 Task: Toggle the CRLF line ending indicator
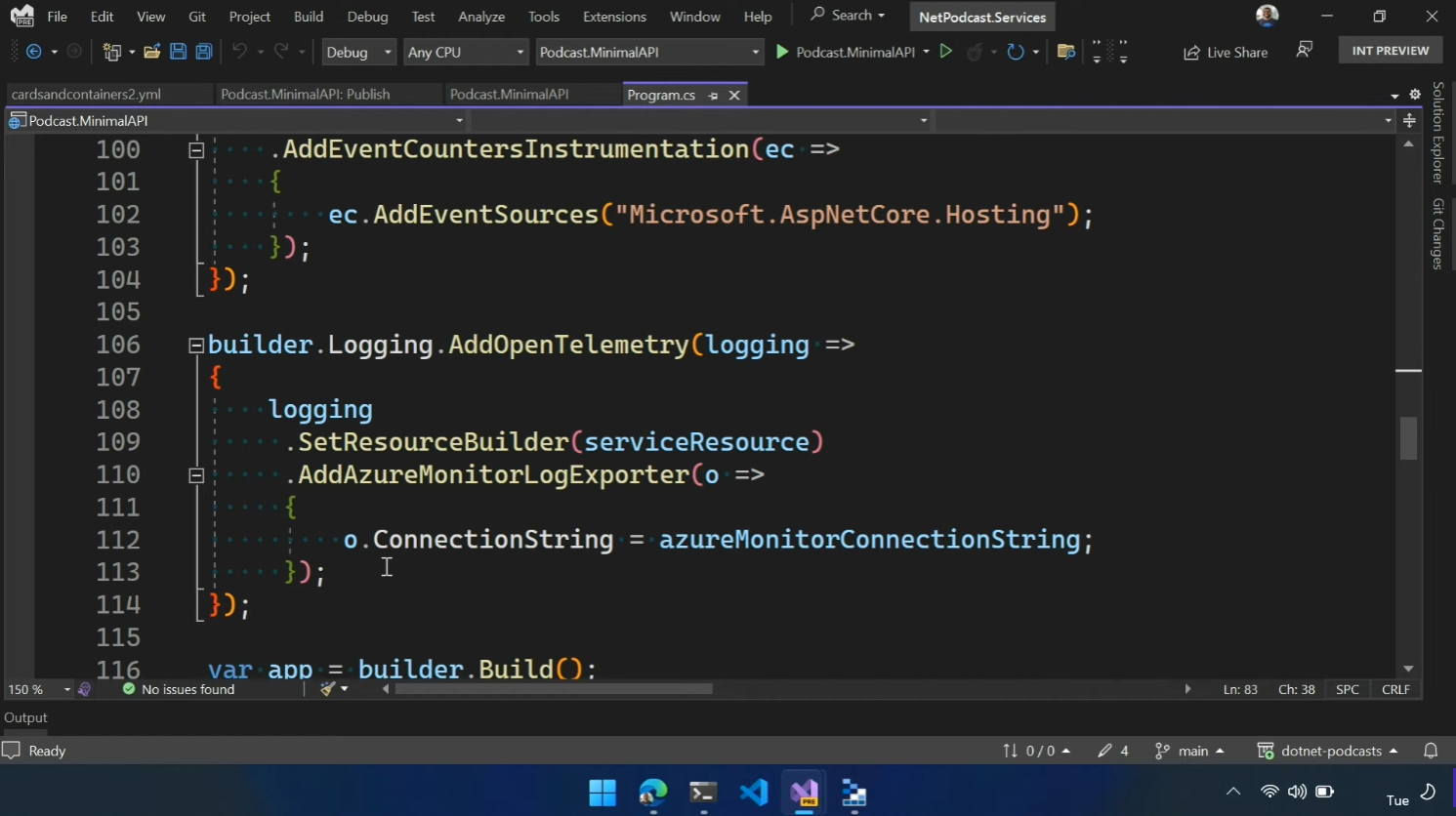[x=1395, y=689]
